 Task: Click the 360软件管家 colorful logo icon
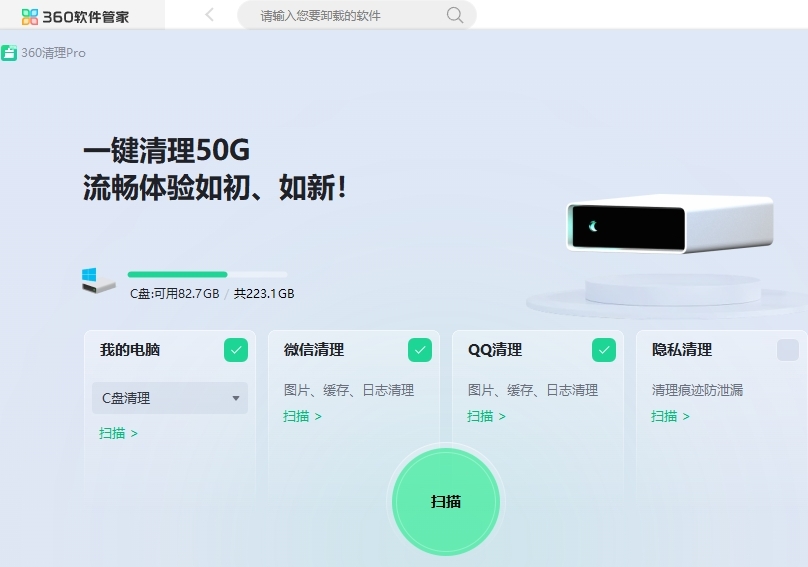coord(30,16)
